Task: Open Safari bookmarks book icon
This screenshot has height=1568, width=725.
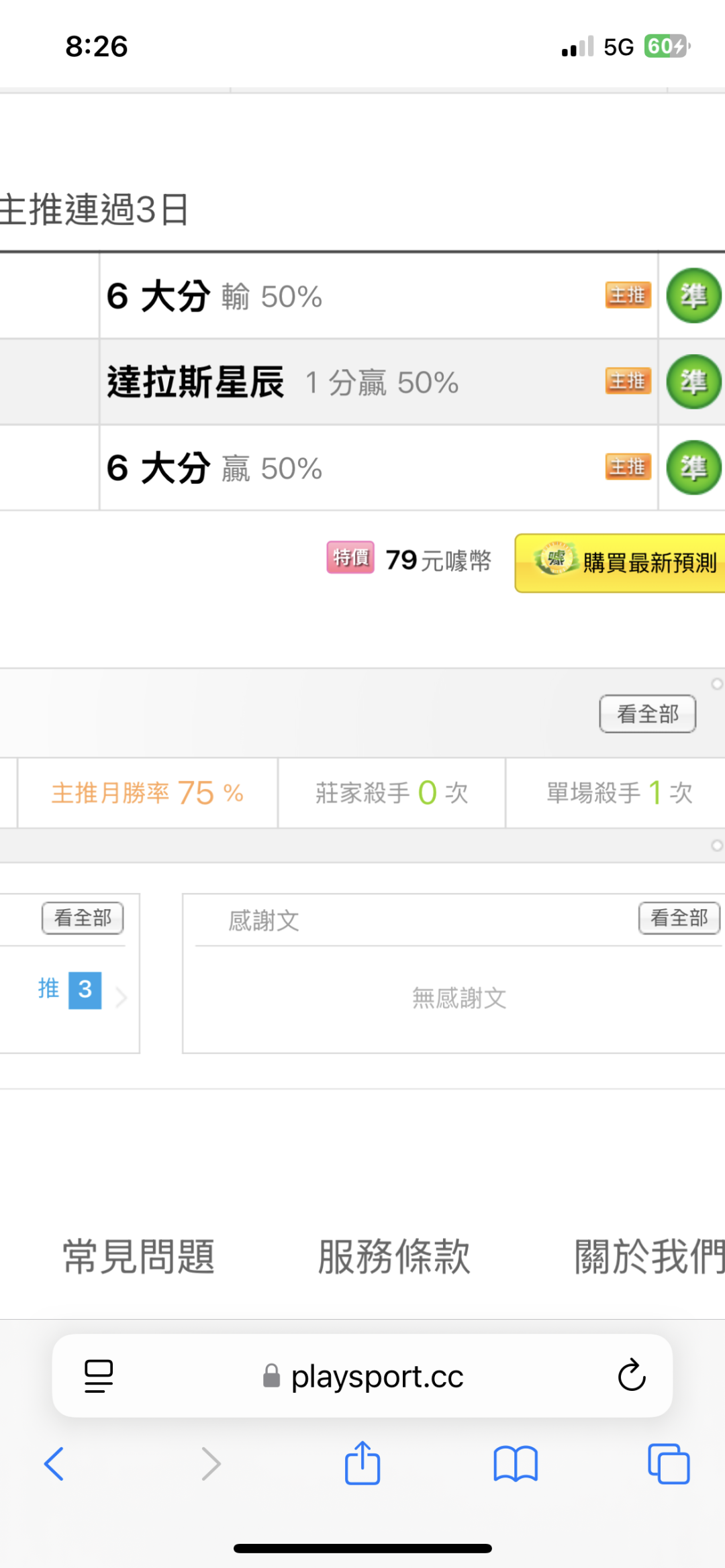Action: [x=516, y=1463]
